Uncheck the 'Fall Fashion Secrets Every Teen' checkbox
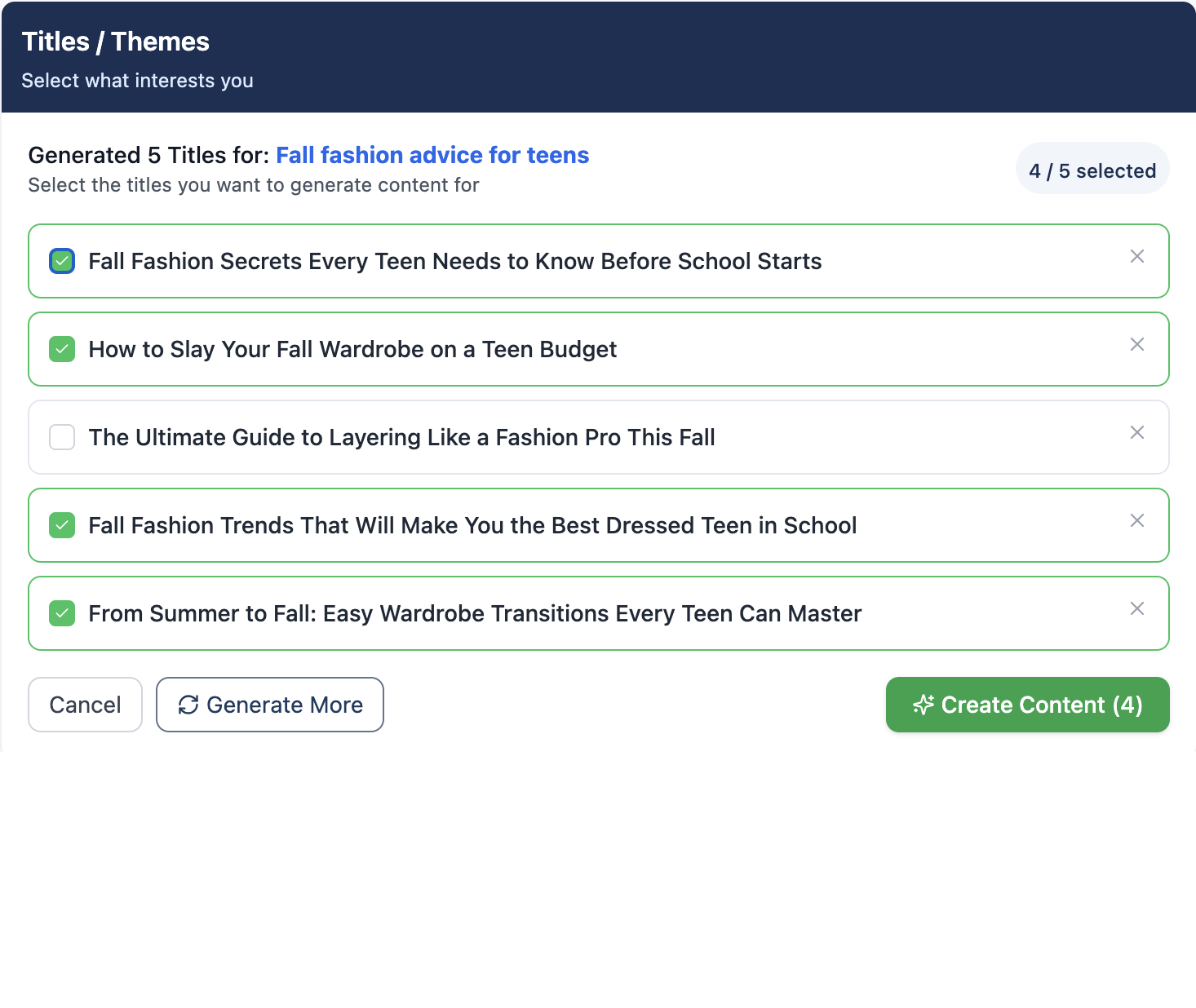This screenshot has width=1196, height=1008. click(x=62, y=261)
